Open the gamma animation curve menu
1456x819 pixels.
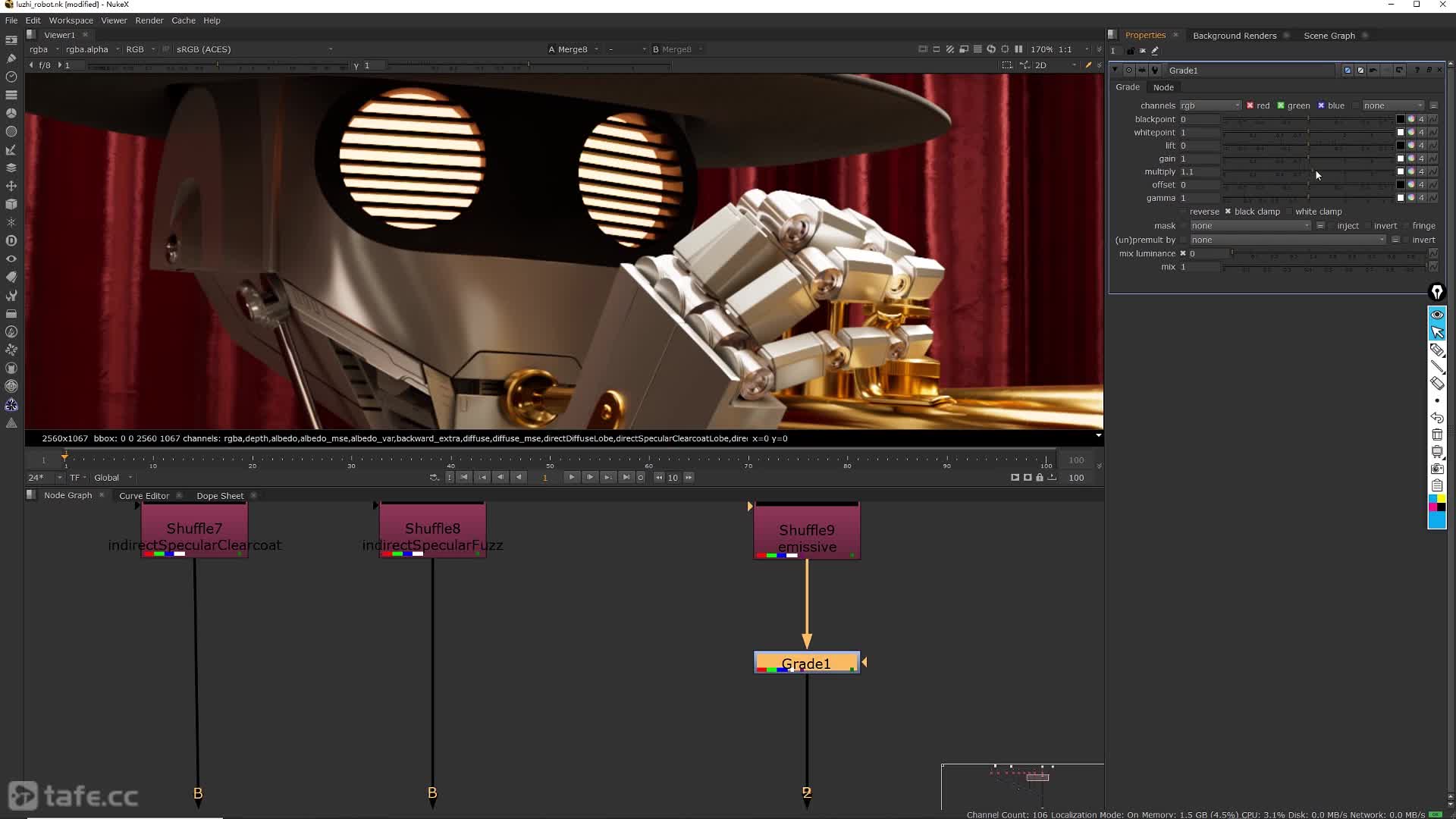1433,198
